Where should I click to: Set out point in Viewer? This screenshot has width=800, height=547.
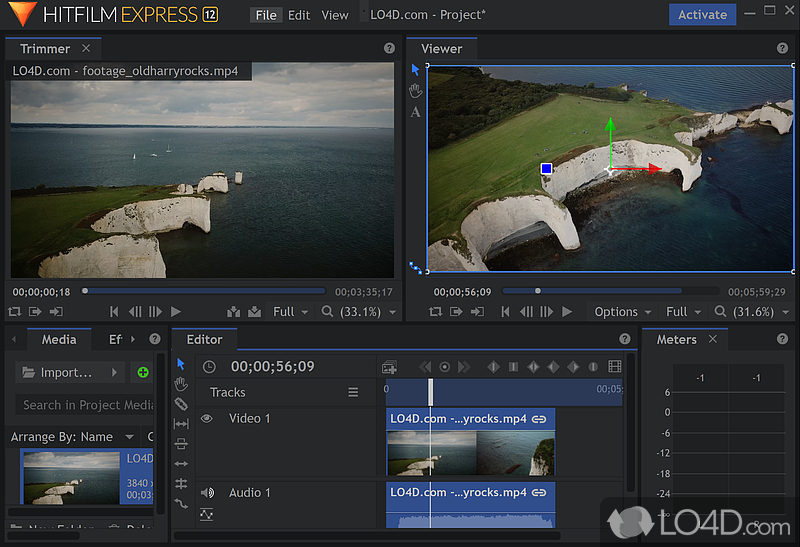(x=477, y=312)
